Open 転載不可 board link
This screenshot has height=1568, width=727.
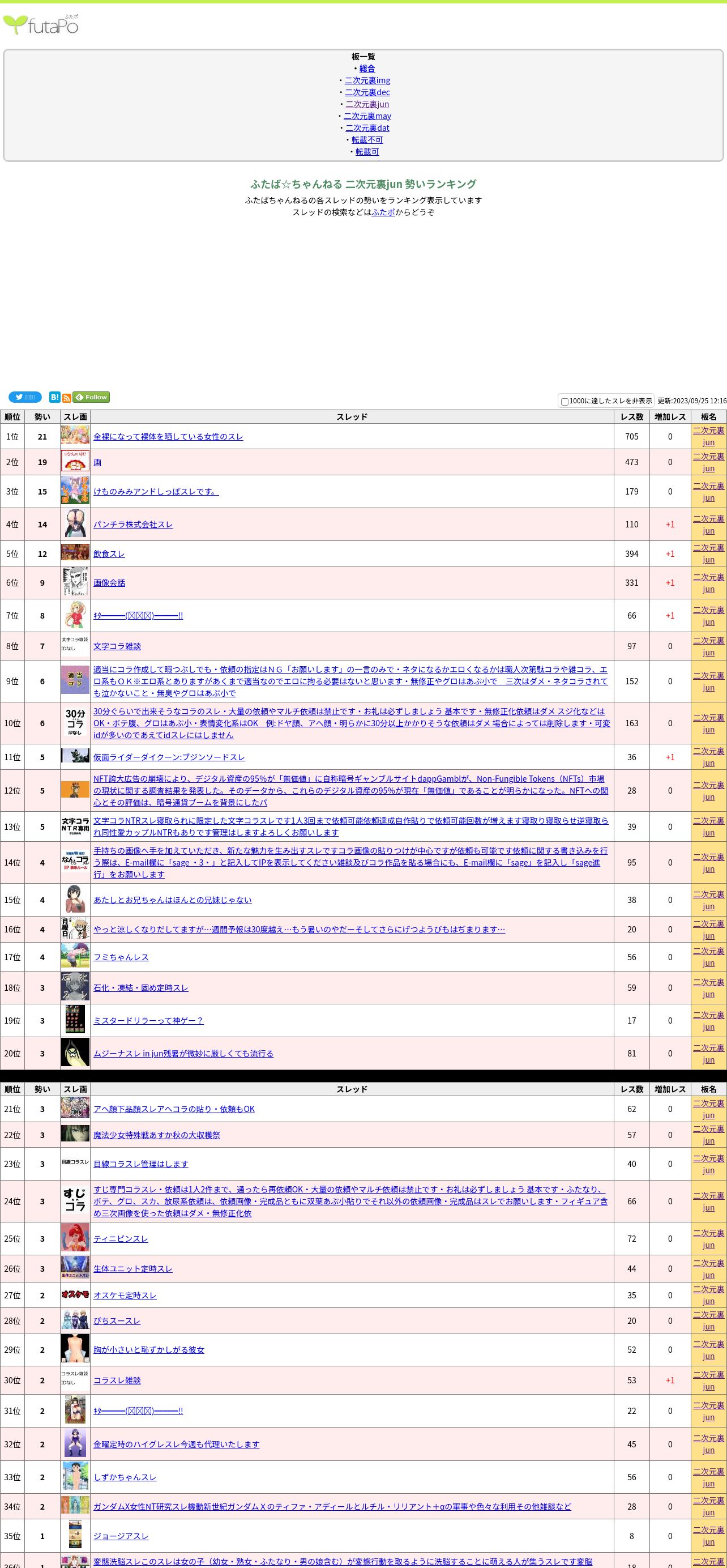click(x=367, y=140)
